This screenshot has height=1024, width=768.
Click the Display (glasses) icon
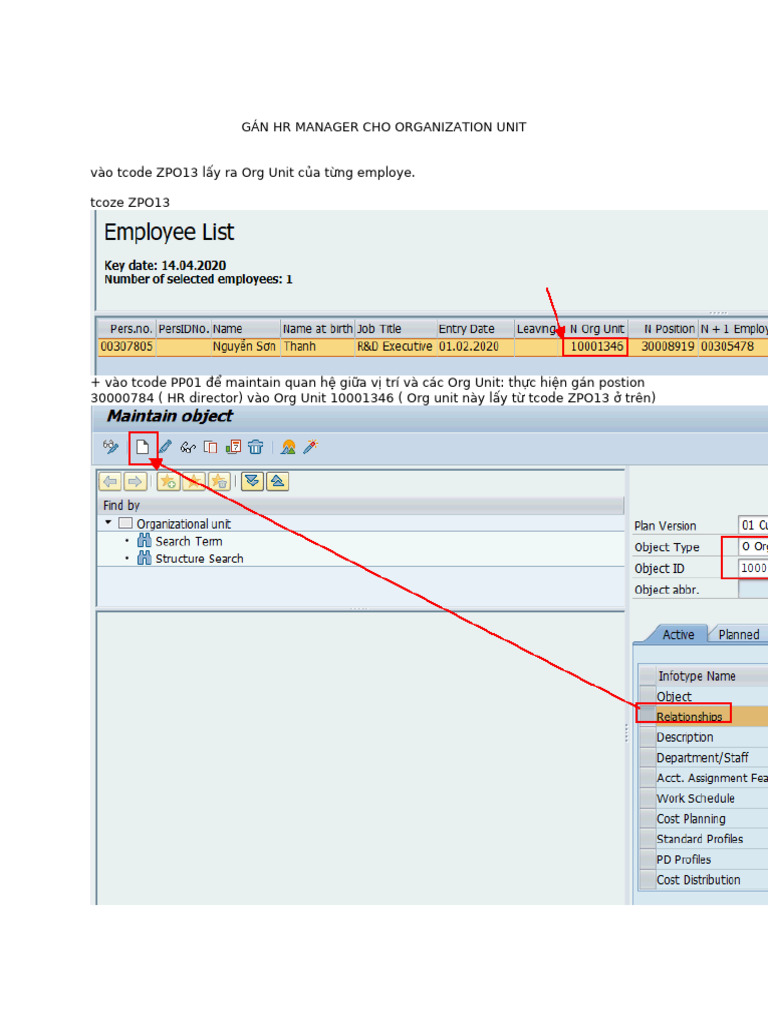tap(188, 447)
